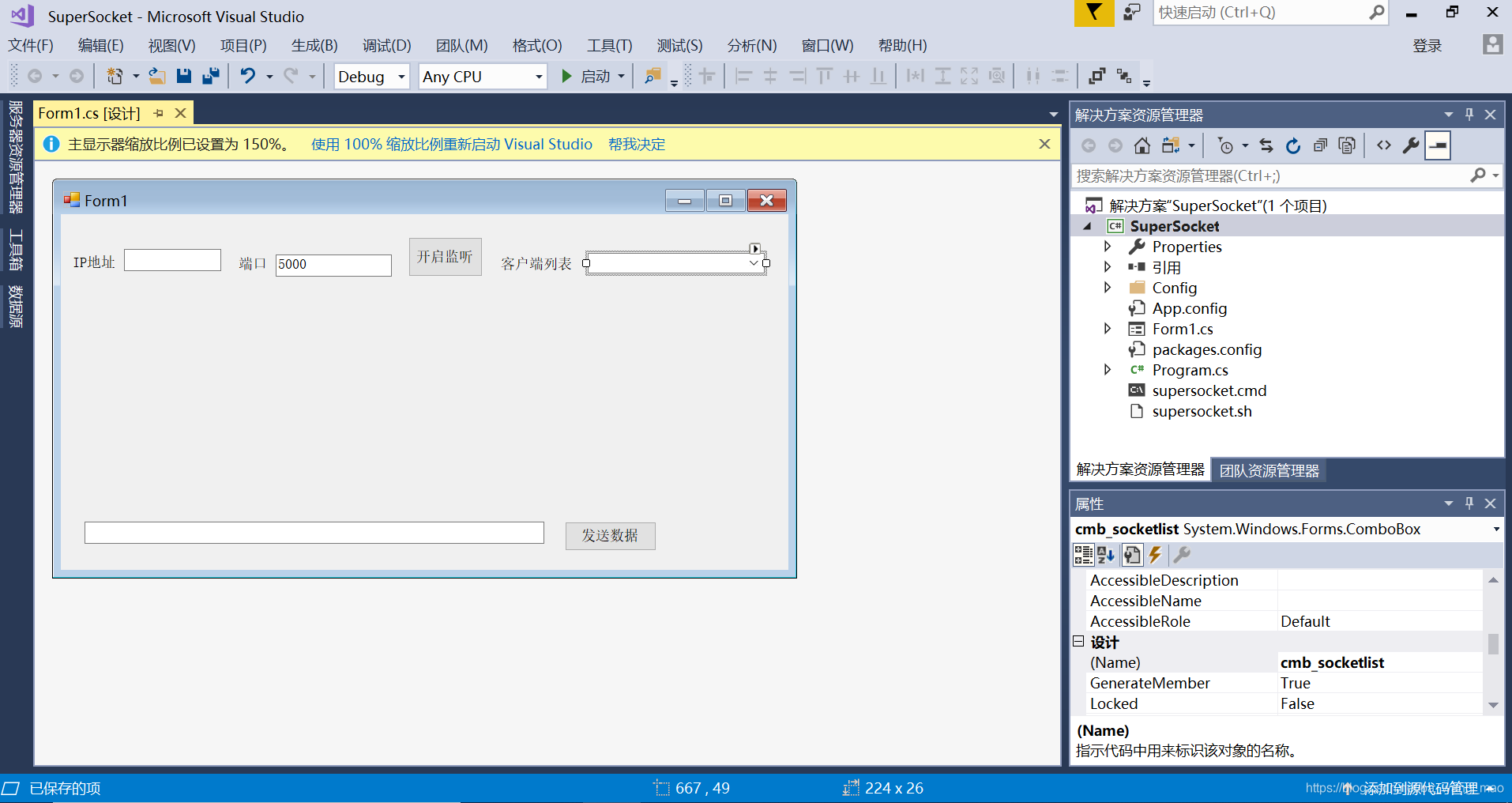Expand the Program.cs node
The height and width of the screenshot is (803, 1512).
1108,370
